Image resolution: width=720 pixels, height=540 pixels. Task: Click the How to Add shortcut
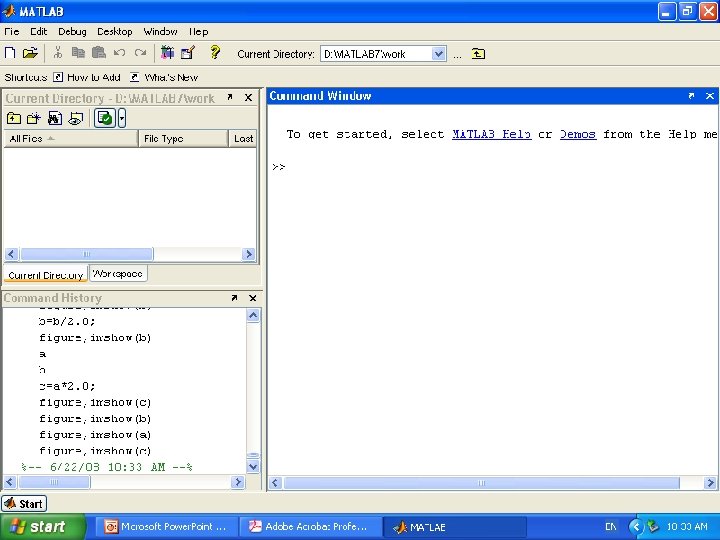pyautogui.click(x=87, y=77)
